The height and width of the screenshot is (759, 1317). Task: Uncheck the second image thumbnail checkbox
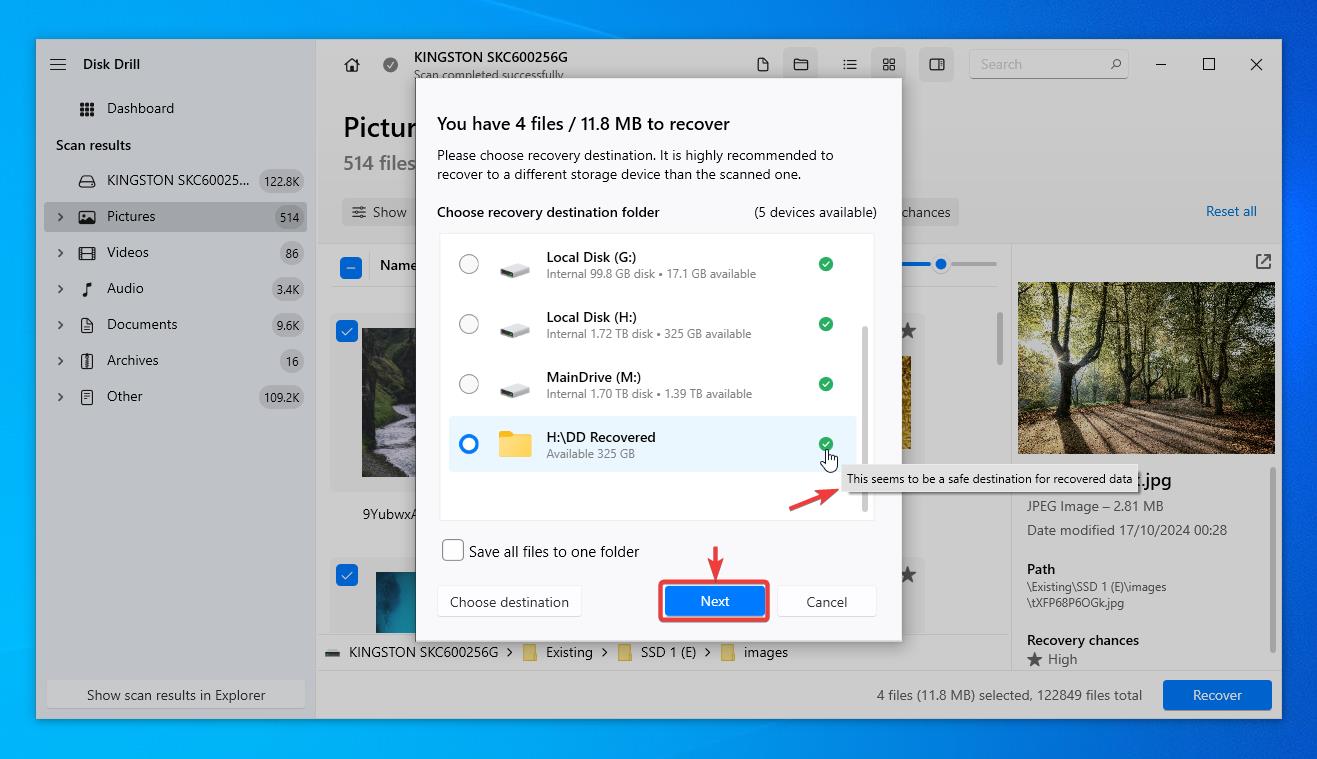point(347,575)
